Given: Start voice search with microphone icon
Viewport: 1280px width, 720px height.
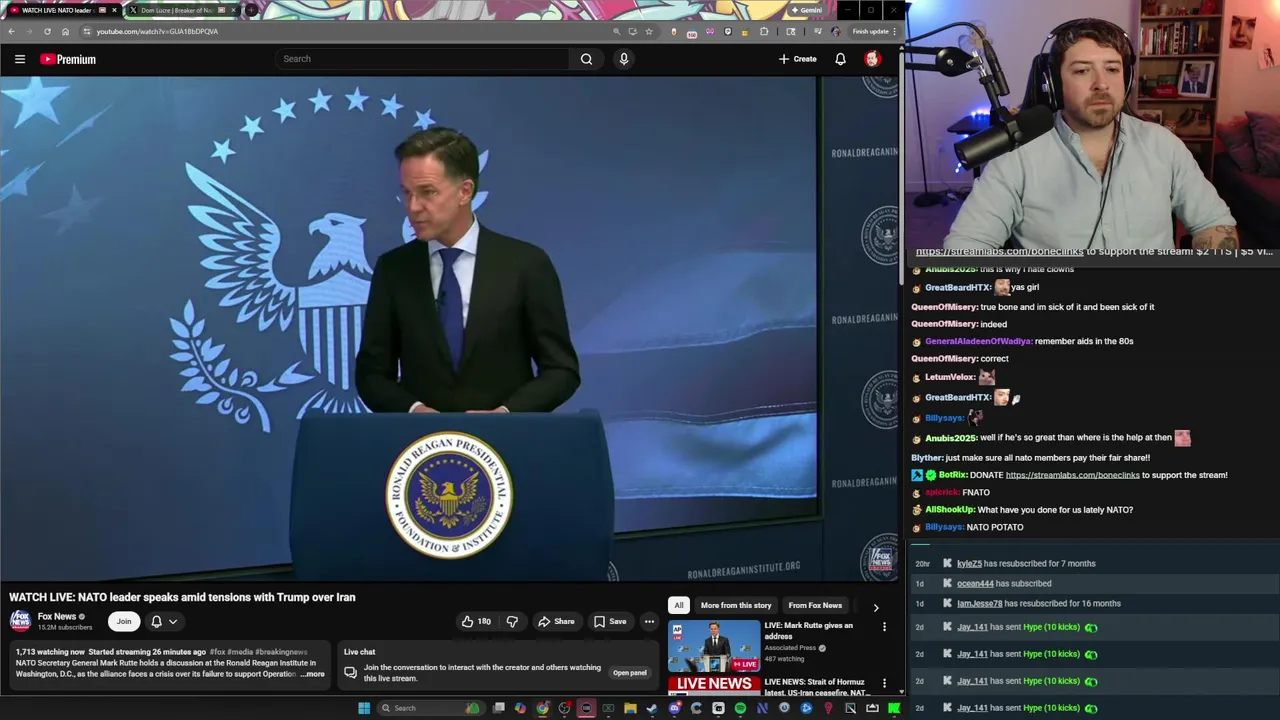Looking at the screenshot, I should (624, 59).
